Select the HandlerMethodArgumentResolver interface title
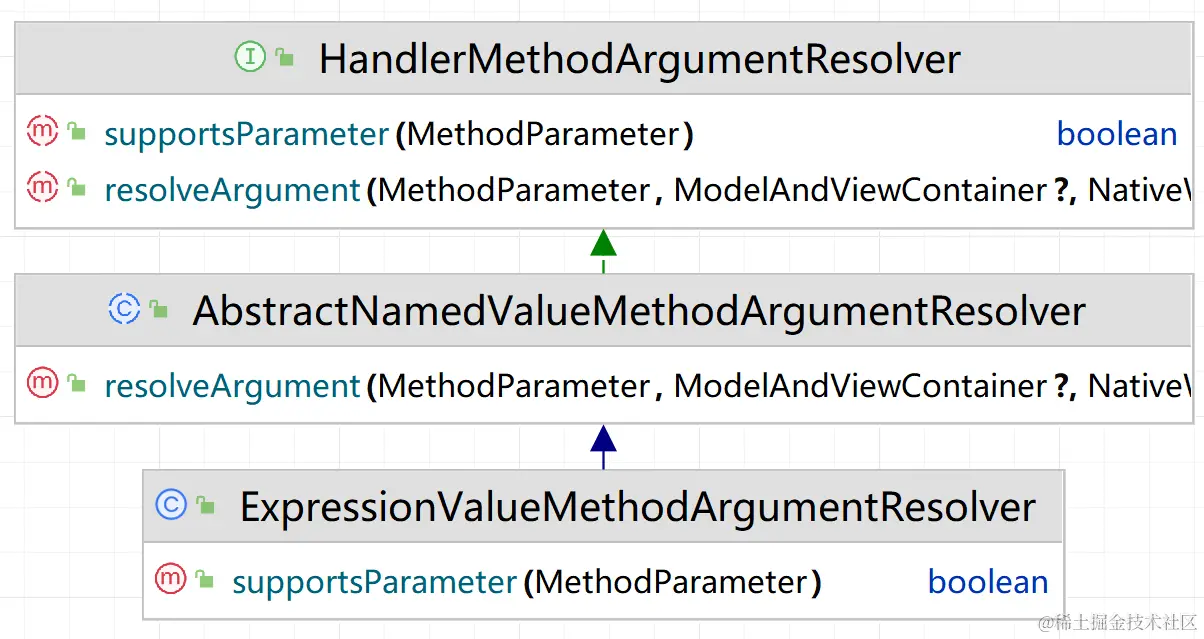The width and height of the screenshot is (1204, 639). pyautogui.click(x=639, y=59)
